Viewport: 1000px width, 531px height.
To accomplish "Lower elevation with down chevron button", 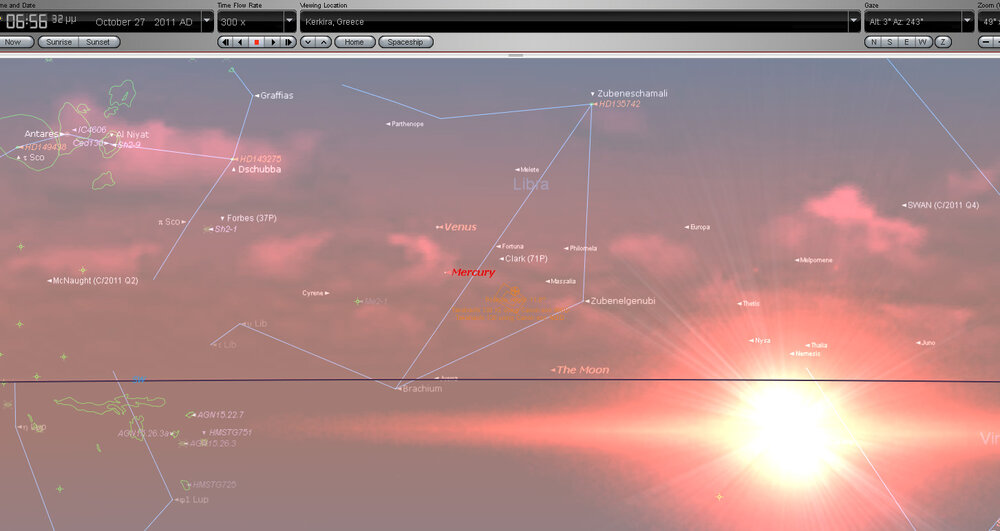I will tap(308, 42).
